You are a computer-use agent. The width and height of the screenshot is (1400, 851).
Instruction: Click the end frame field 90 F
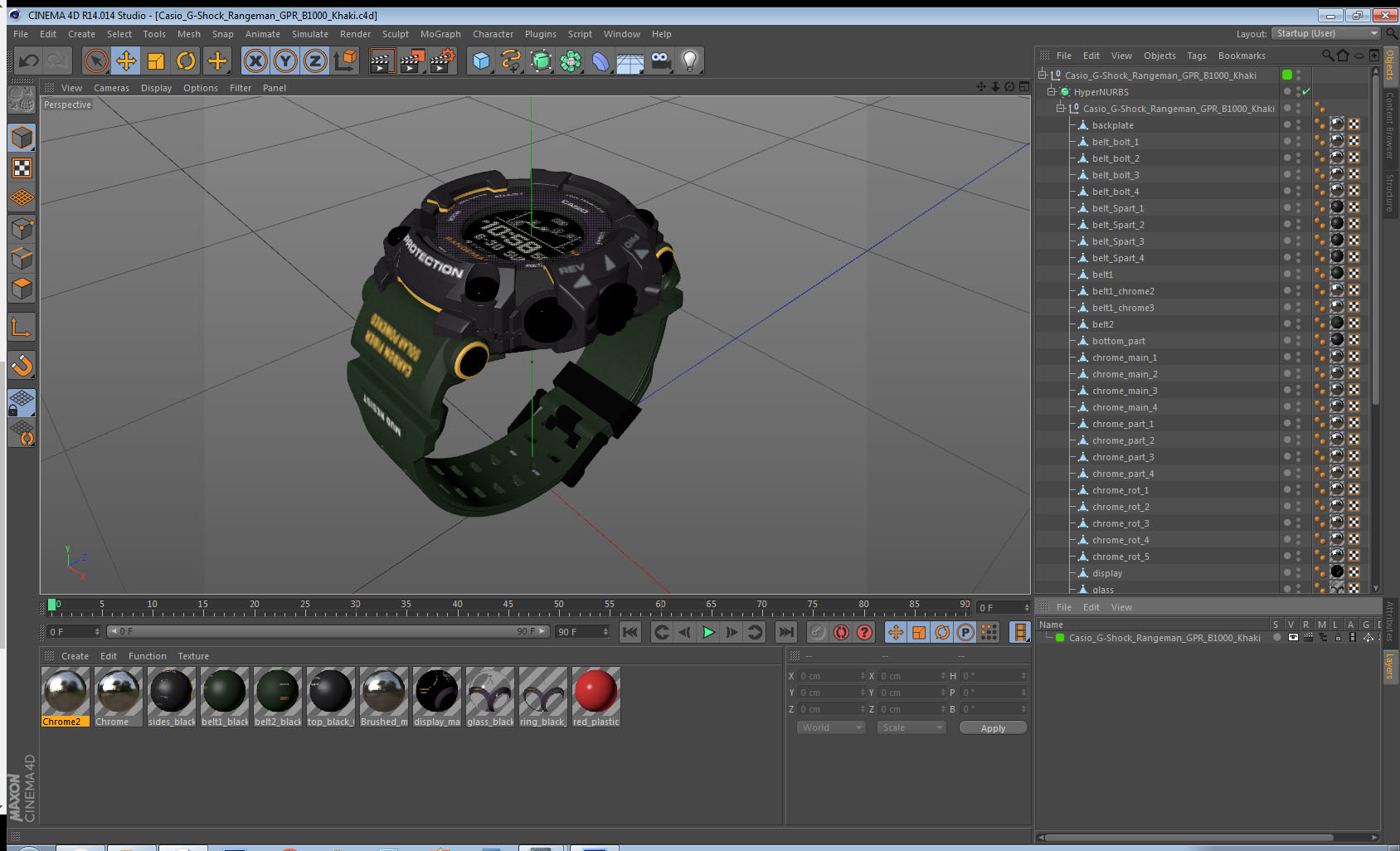click(582, 632)
